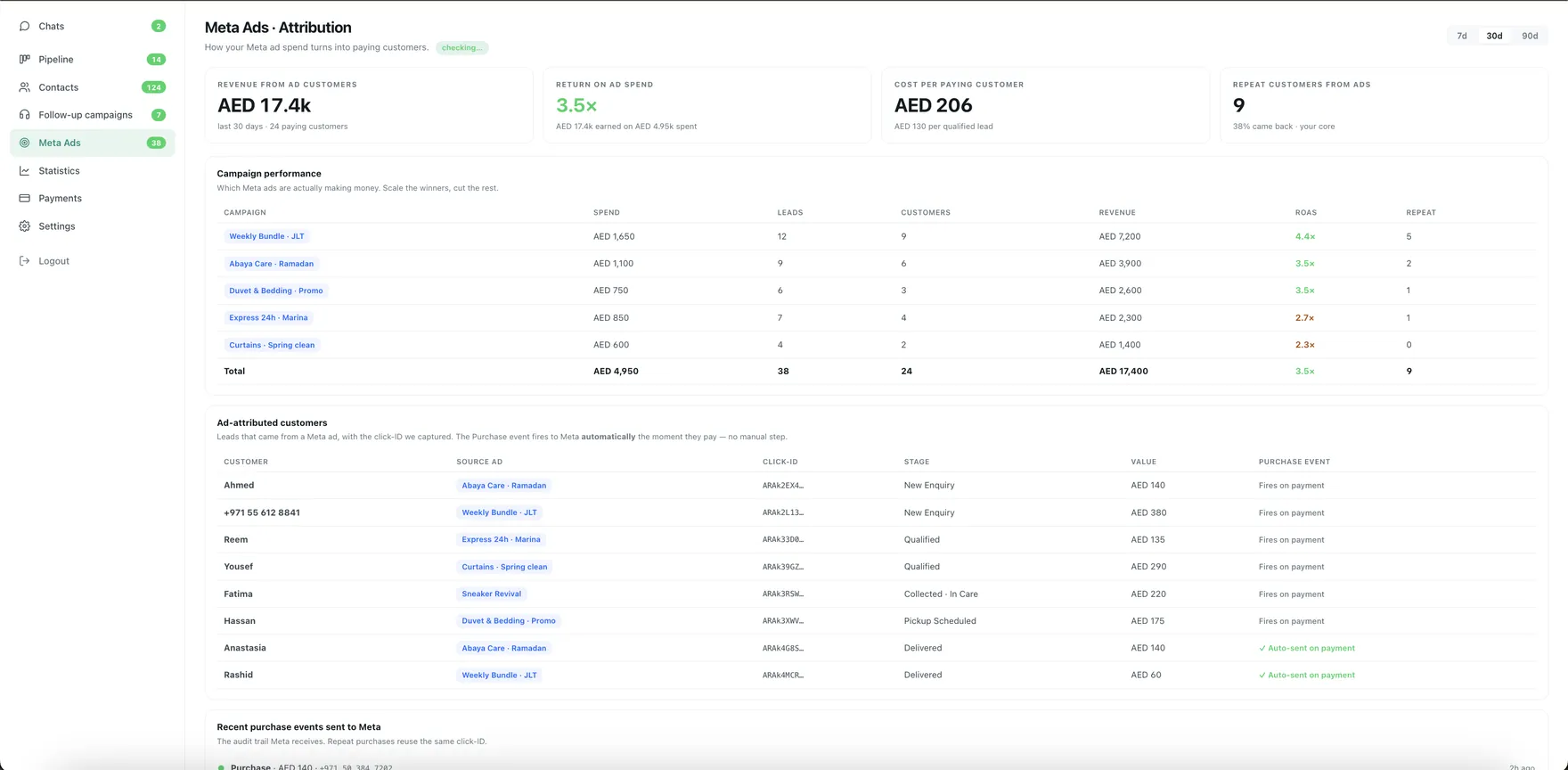This screenshot has height=770, width=1568.
Task: Click the Follow-up campaigns badge 7
Action: 159,115
